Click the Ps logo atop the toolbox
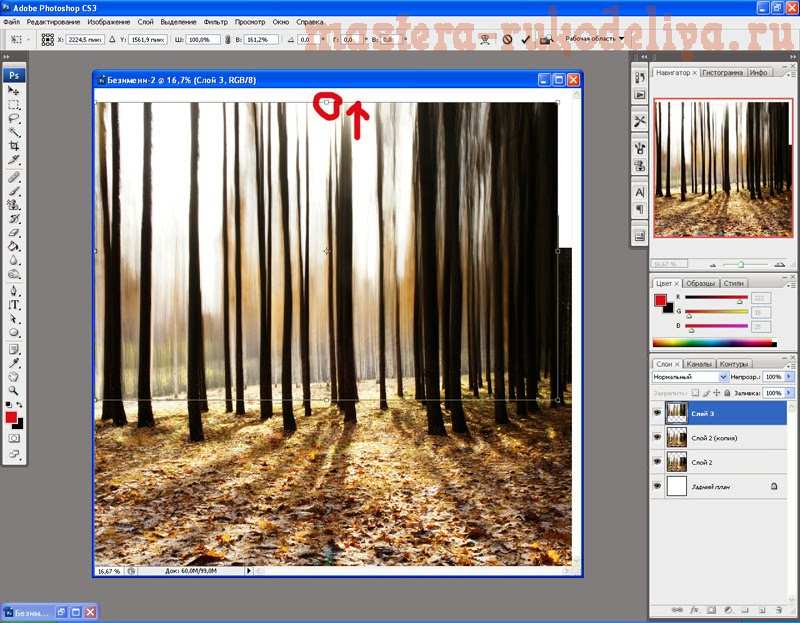The height and width of the screenshot is (623, 800). (14, 75)
